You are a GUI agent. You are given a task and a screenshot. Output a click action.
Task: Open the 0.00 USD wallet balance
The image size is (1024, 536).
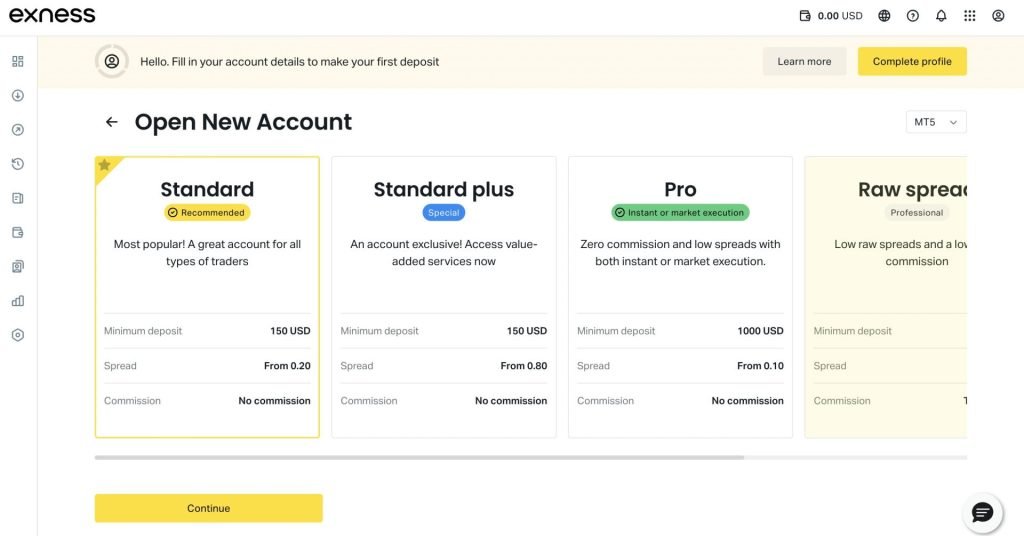click(x=831, y=16)
